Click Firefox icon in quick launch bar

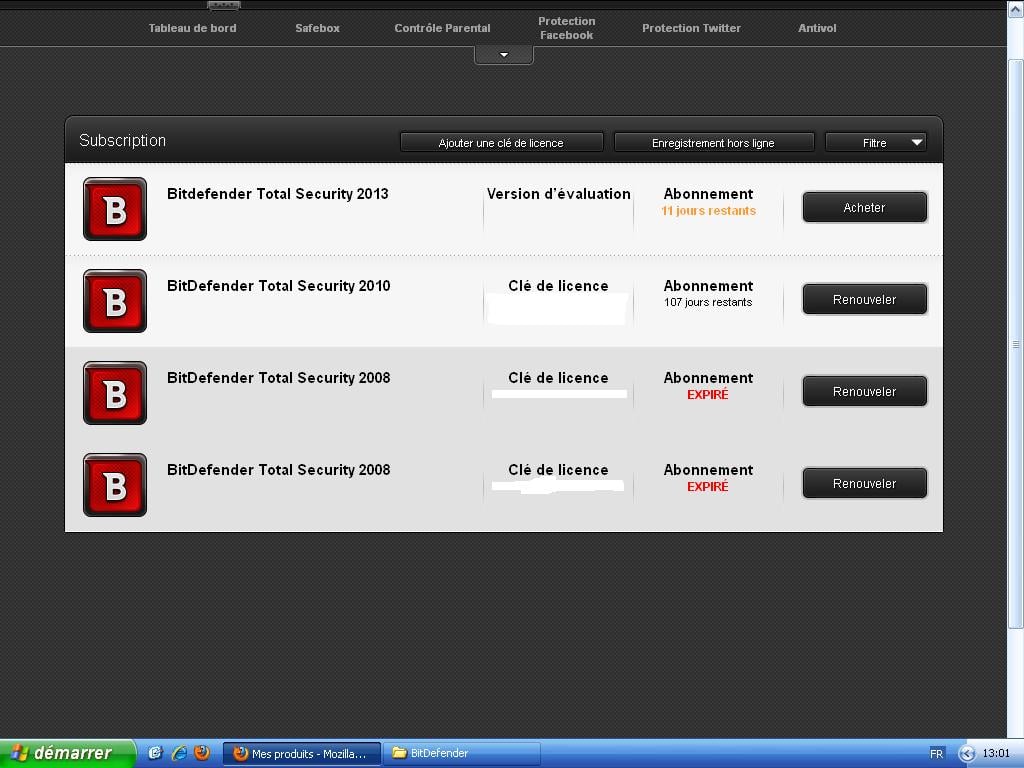coord(202,752)
